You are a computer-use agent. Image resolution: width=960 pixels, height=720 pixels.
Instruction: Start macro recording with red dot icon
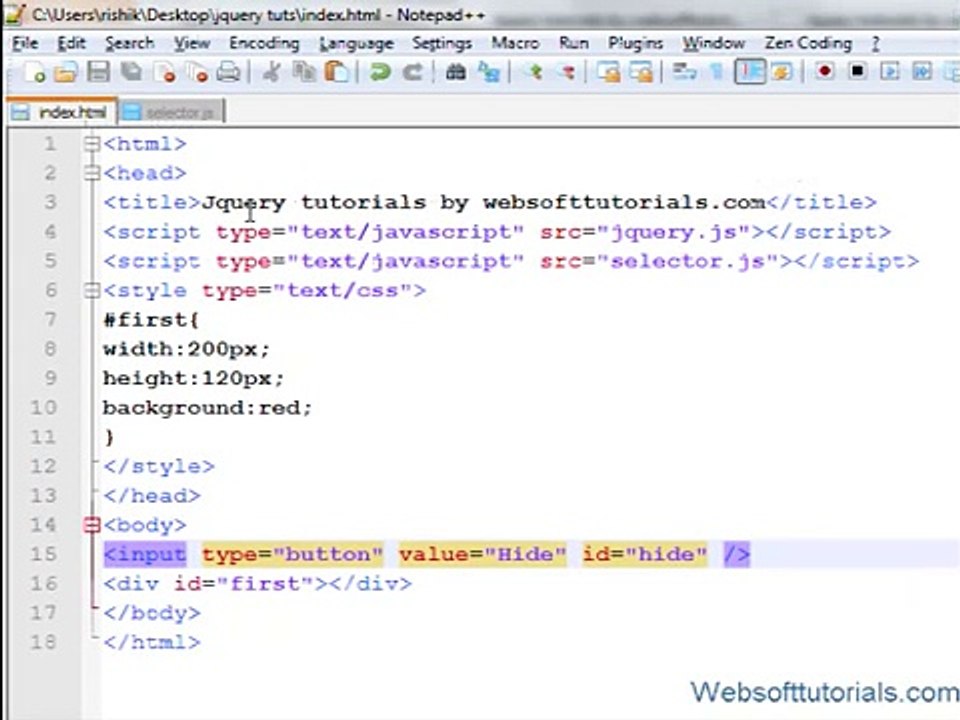coord(825,73)
